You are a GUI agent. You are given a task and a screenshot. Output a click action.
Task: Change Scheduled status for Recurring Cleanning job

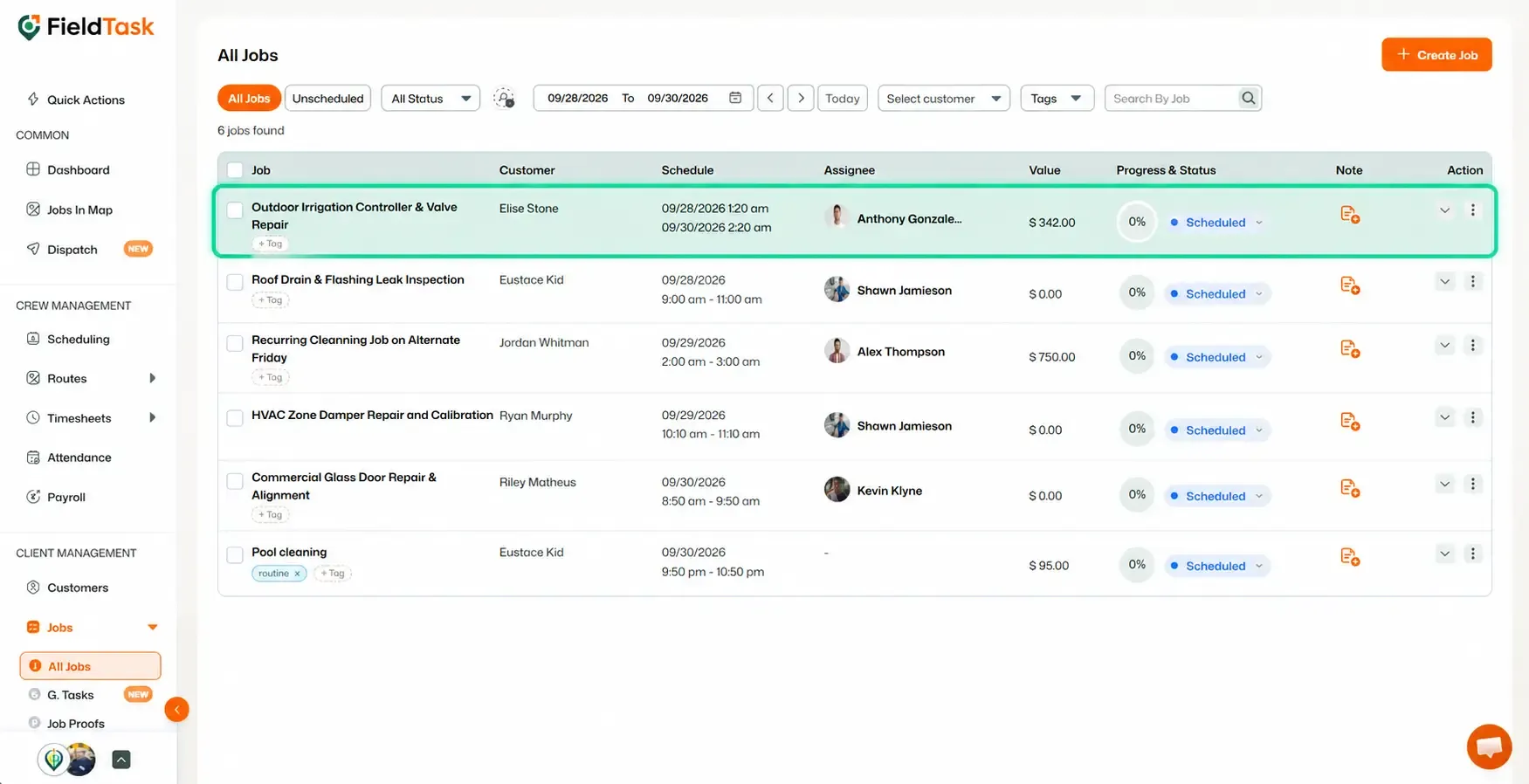[x=1216, y=357]
